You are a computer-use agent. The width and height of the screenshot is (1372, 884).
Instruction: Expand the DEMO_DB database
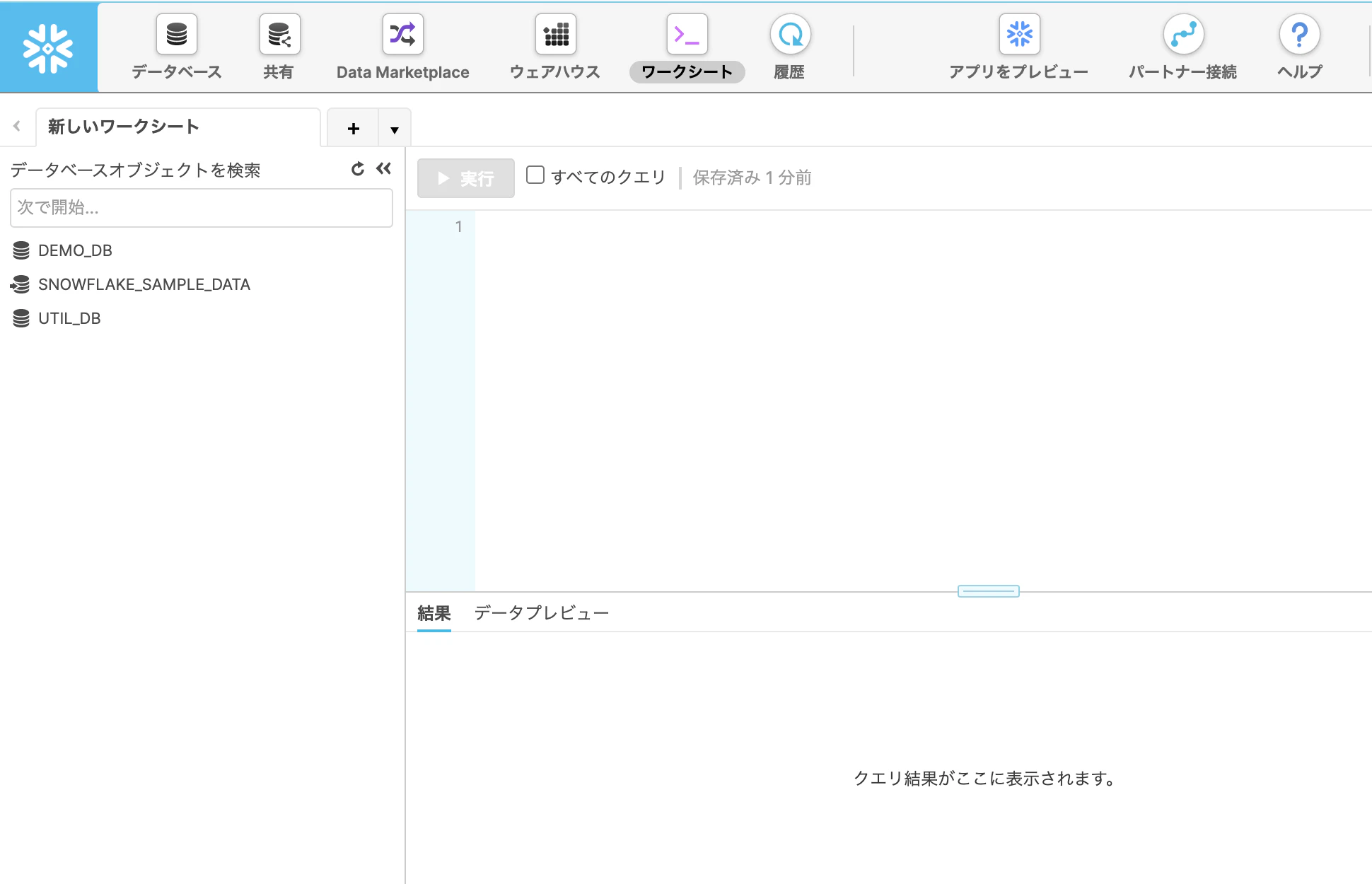[75, 250]
